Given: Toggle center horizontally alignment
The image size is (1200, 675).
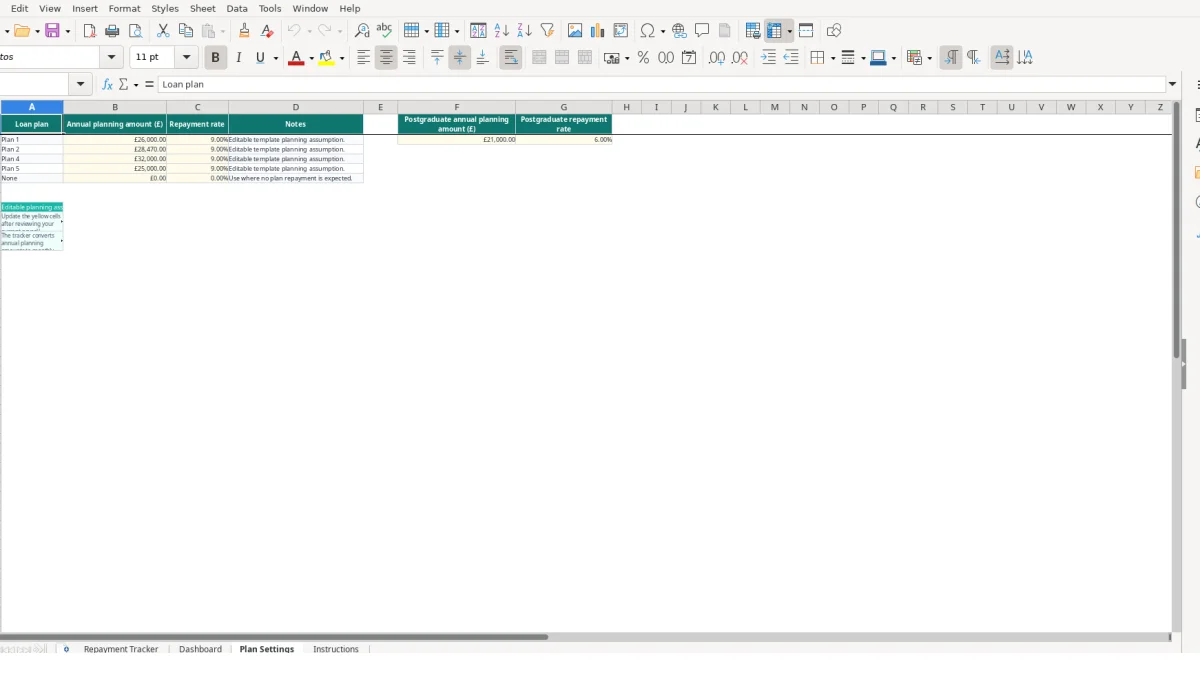Looking at the screenshot, I should point(386,58).
